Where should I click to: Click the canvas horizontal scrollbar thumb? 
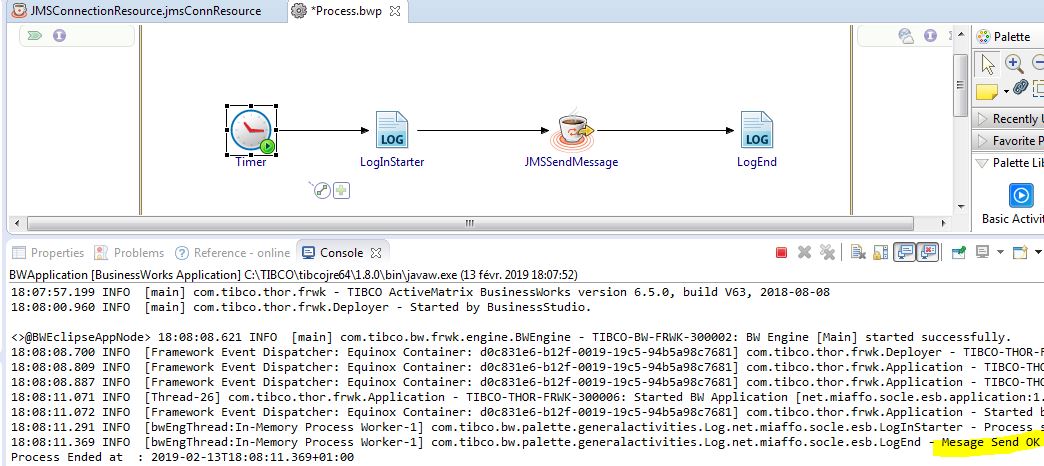pyautogui.click(x=469, y=223)
